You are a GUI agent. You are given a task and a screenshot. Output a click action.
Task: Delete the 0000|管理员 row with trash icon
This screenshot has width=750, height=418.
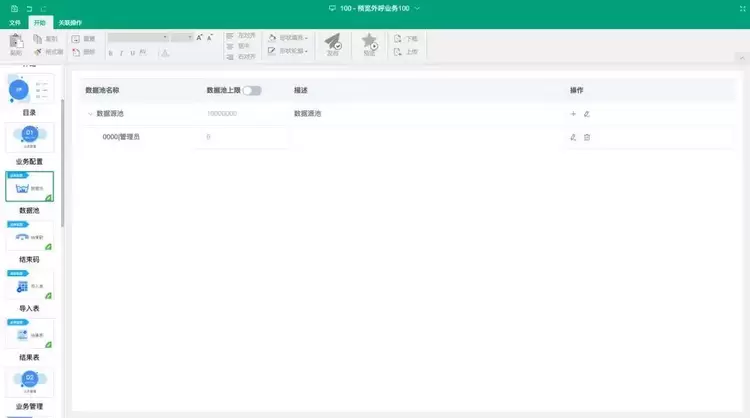click(587, 137)
